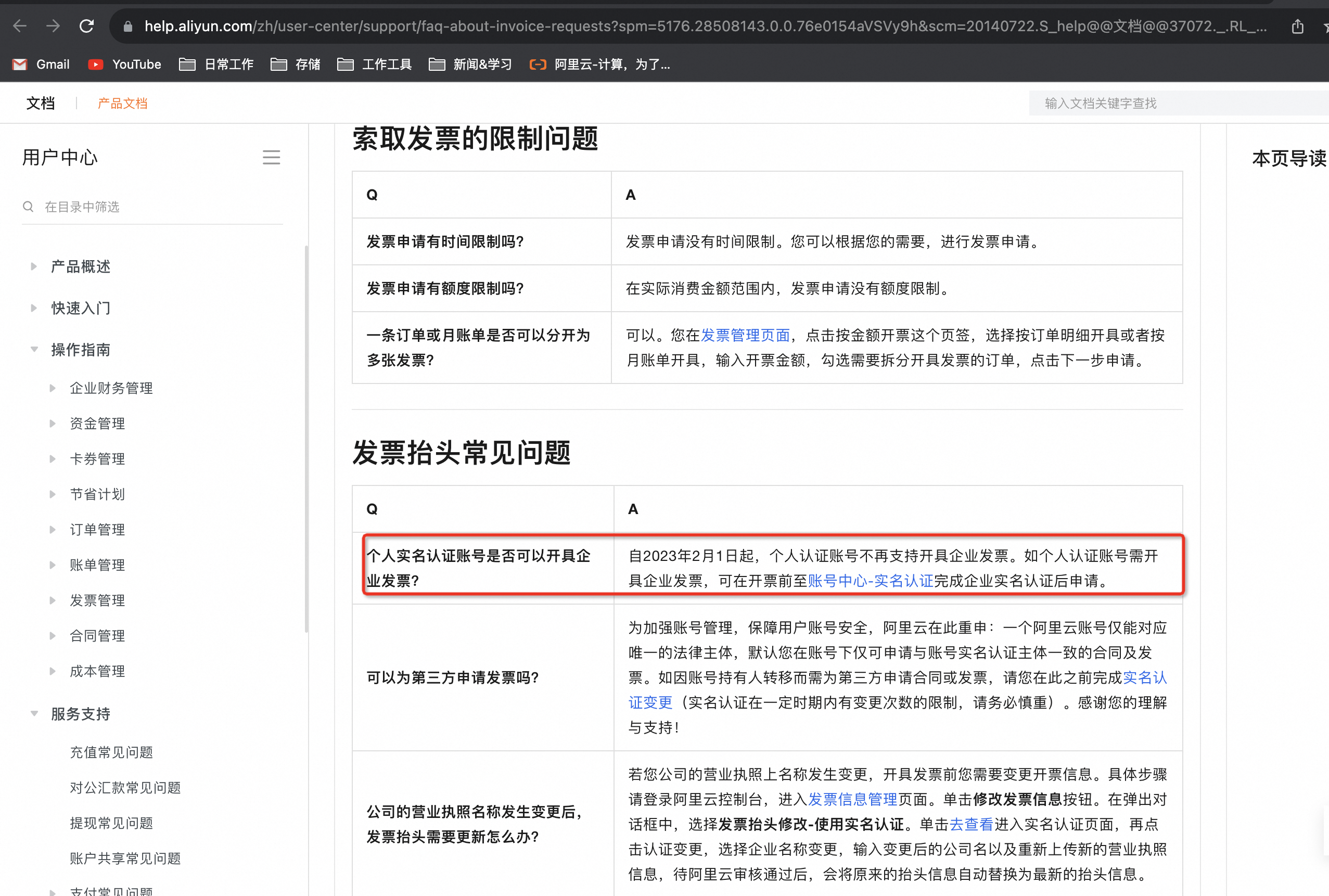Viewport: 1329px width, 896px height.
Task: Expand the 资金管理 tree item
Action: tap(53, 424)
